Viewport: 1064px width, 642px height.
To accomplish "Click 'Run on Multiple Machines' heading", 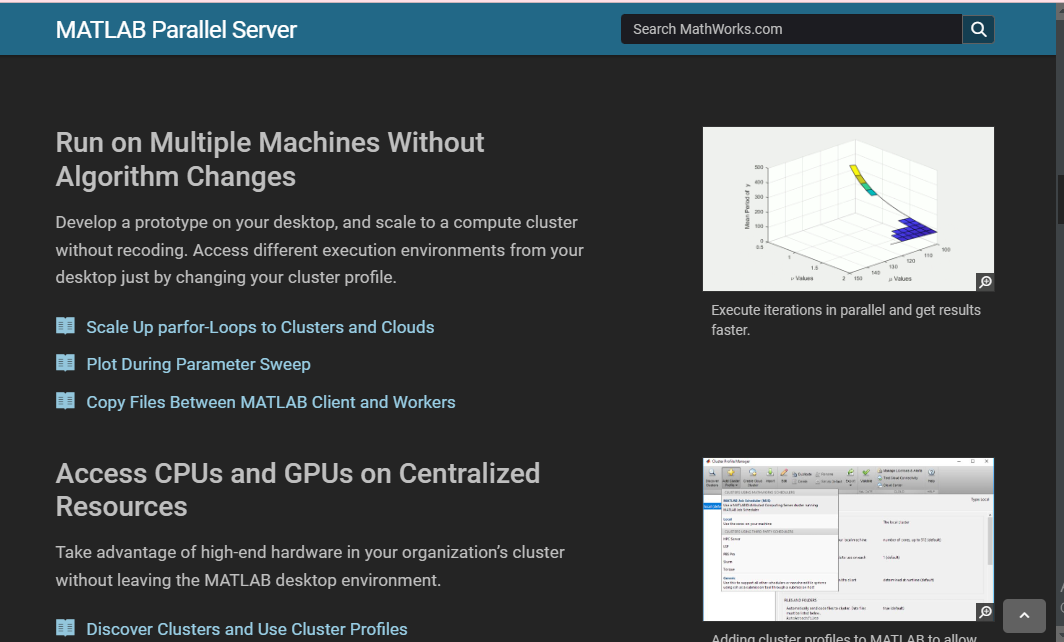I will coord(269,159).
